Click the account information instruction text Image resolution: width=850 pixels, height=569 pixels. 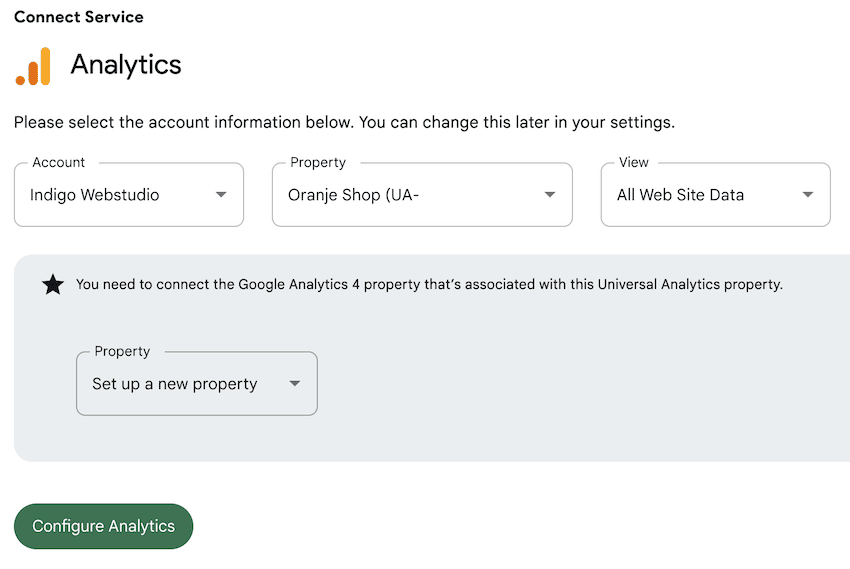pyautogui.click(x=344, y=122)
